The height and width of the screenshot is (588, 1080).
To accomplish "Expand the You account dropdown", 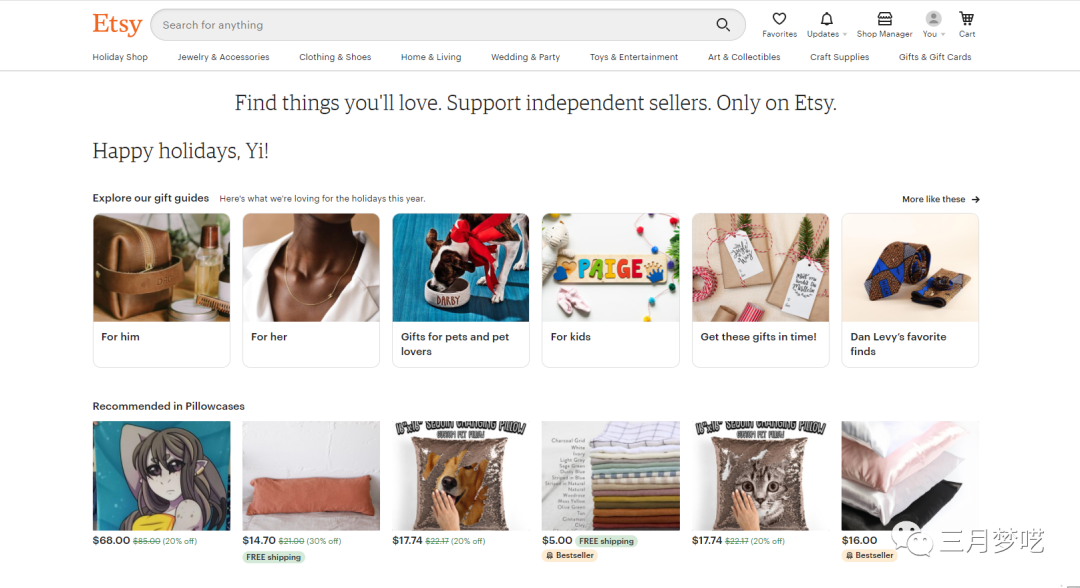I will (942, 34).
